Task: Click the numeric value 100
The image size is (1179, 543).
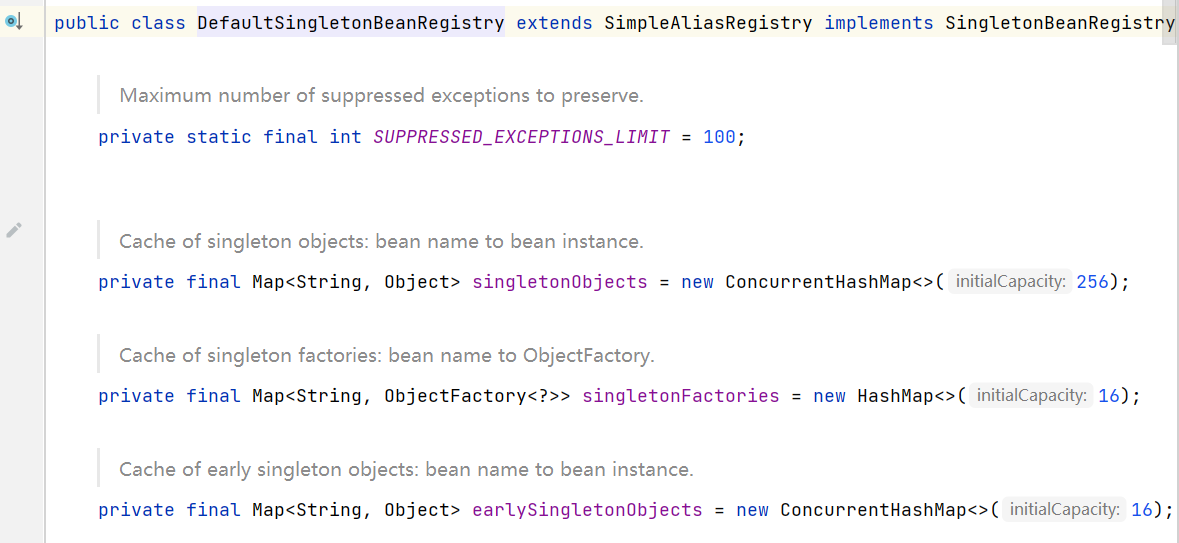Action: click(719, 137)
